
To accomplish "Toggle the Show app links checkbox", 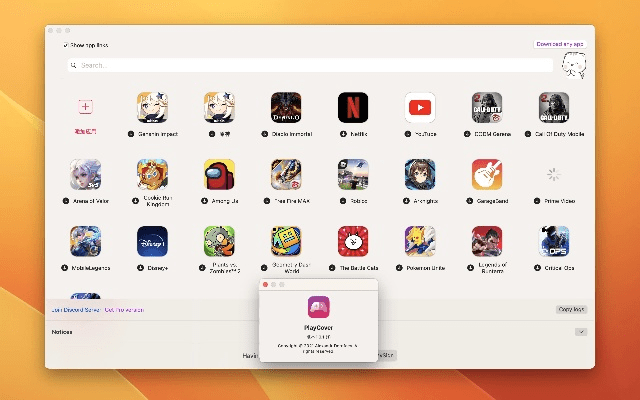I will click(66, 45).
